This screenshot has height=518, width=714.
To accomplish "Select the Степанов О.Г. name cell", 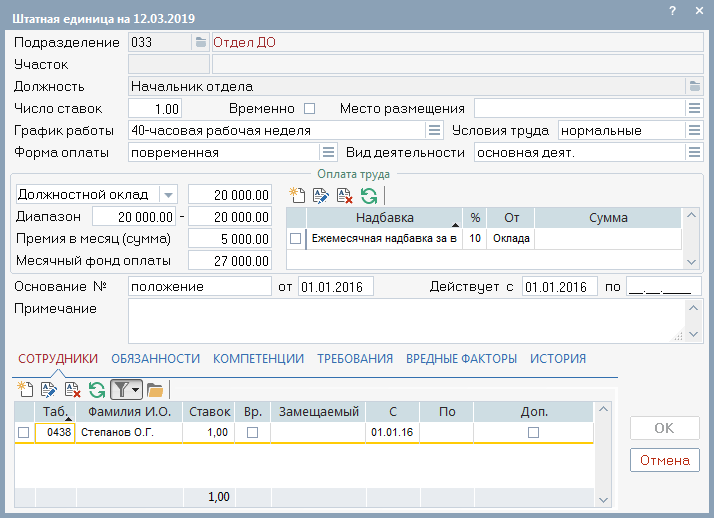I will 129,432.
